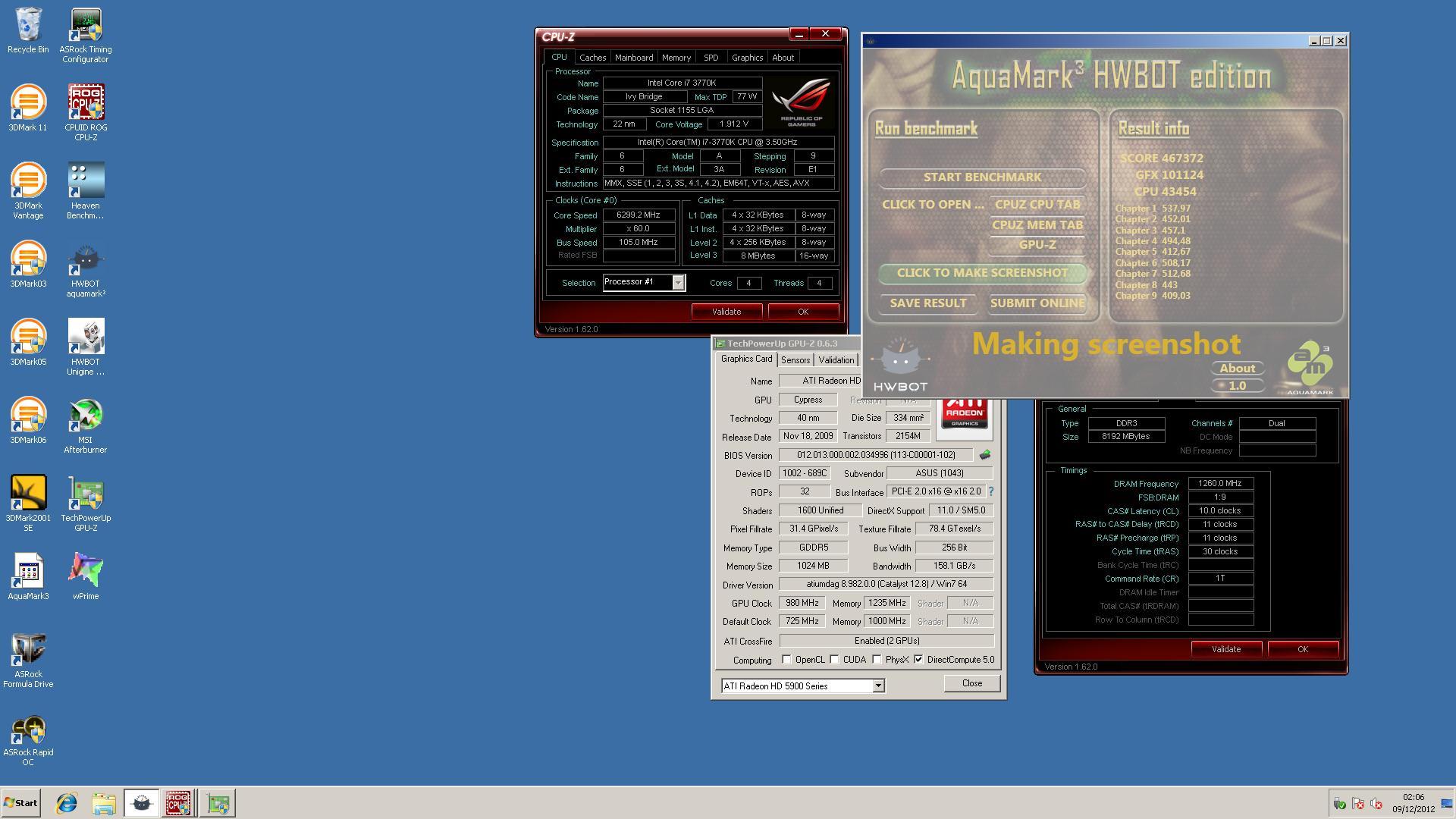Toggle the OpenCL checkbox in GPU-Z
The image size is (1456, 819).
(x=786, y=660)
